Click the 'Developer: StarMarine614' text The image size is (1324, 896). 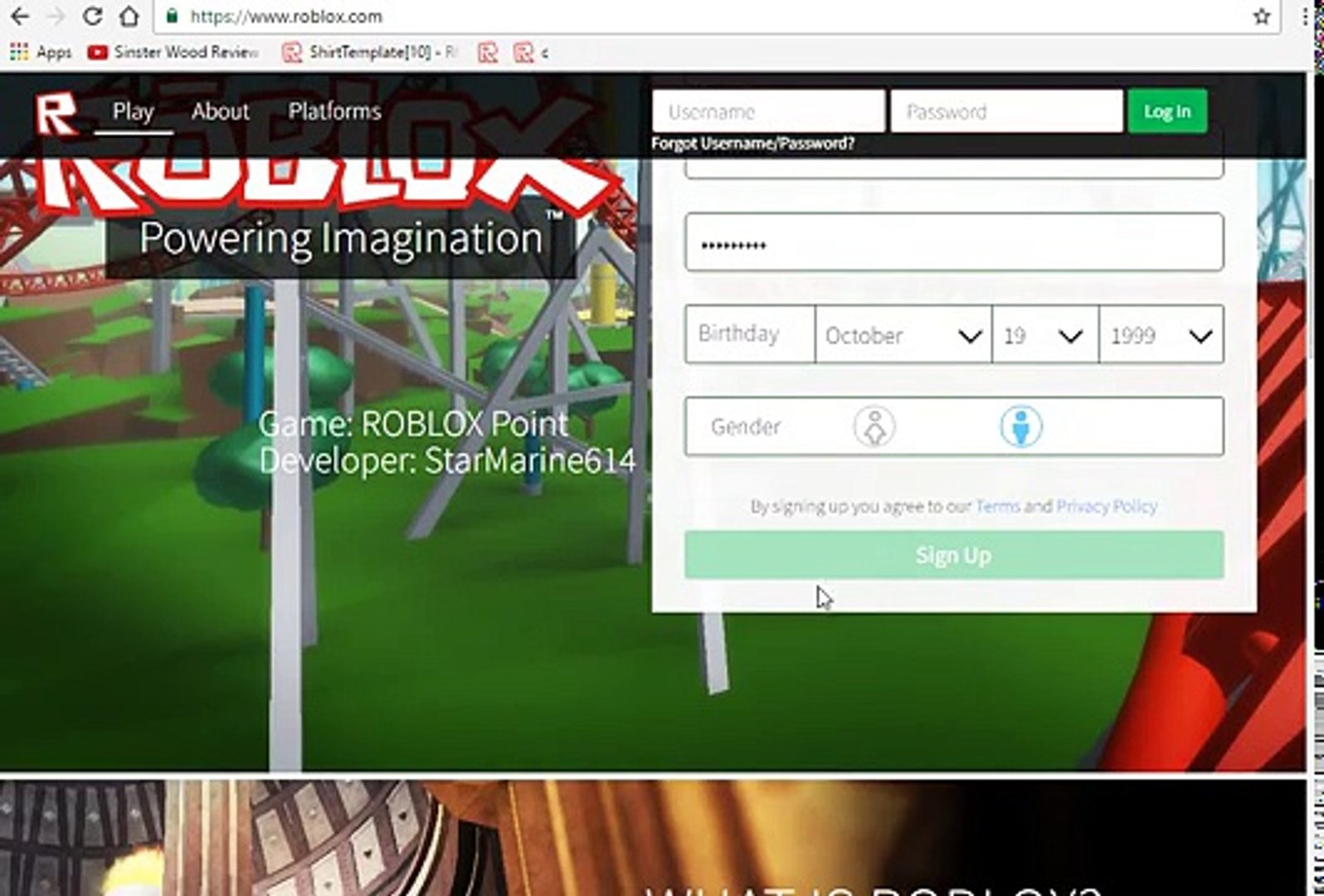click(447, 461)
